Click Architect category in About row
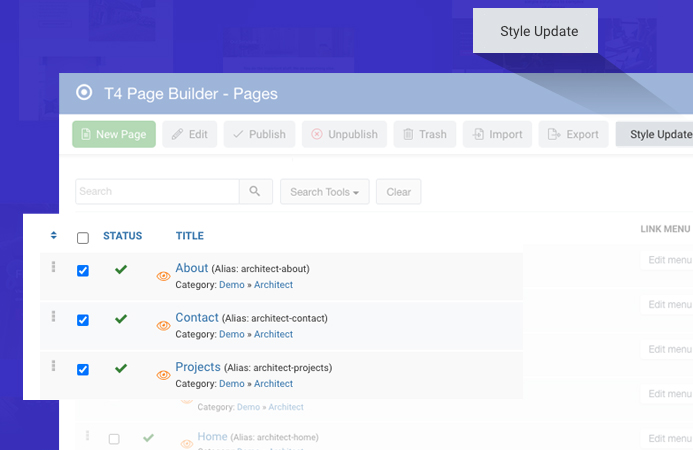This screenshot has width=693, height=450. pos(273,285)
